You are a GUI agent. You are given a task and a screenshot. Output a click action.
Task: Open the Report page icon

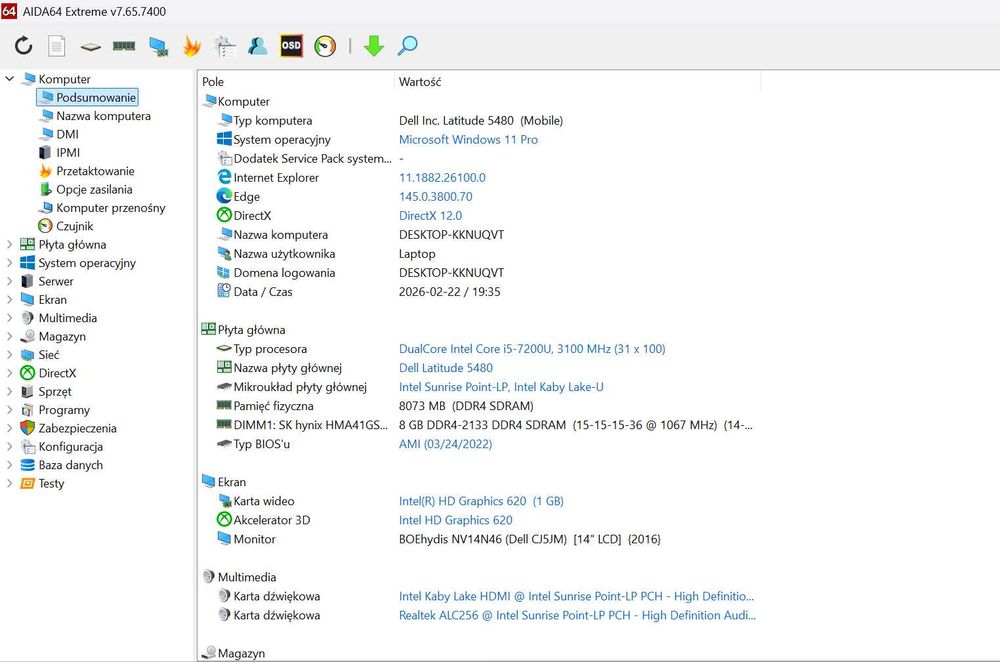coord(57,46)
